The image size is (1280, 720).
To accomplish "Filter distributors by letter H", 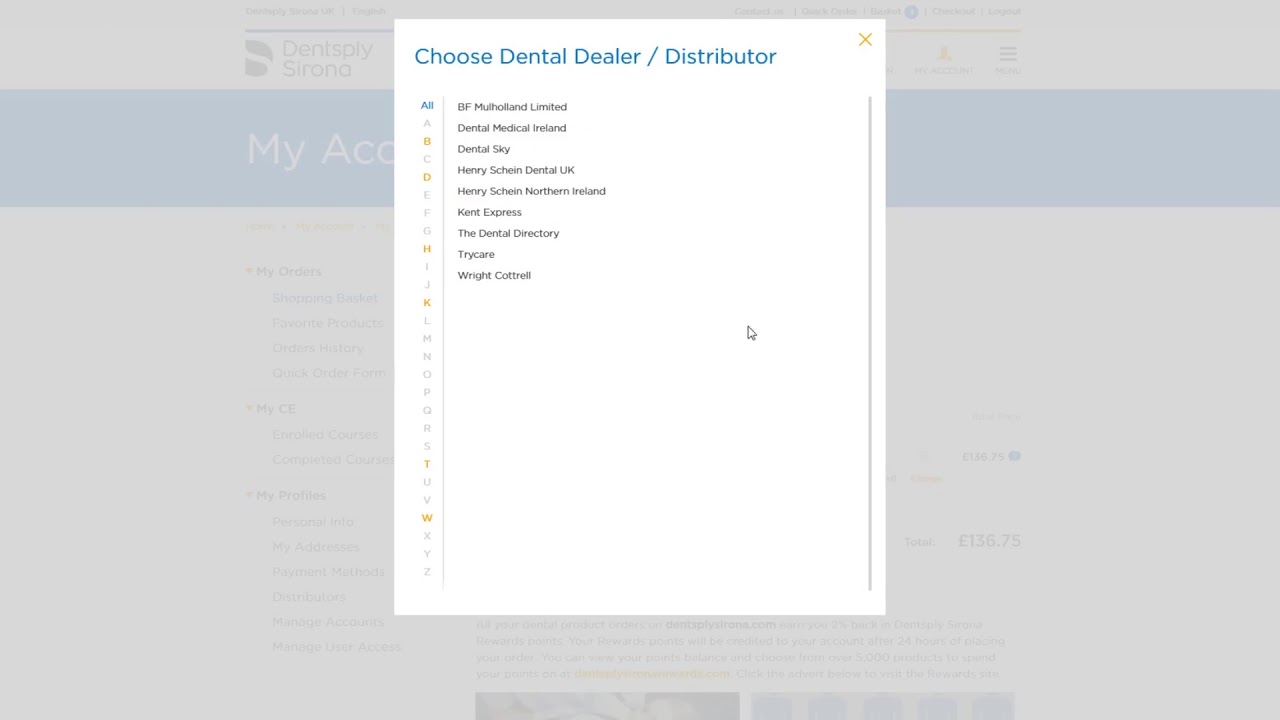I will click(x=427, y=249).
